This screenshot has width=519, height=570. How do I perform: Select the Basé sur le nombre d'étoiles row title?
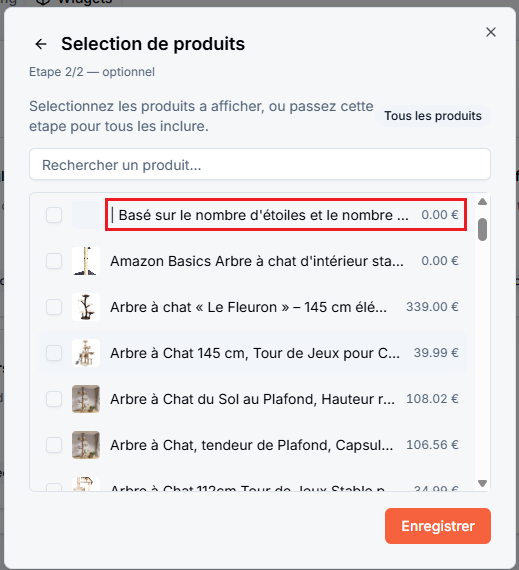point(263,215)
